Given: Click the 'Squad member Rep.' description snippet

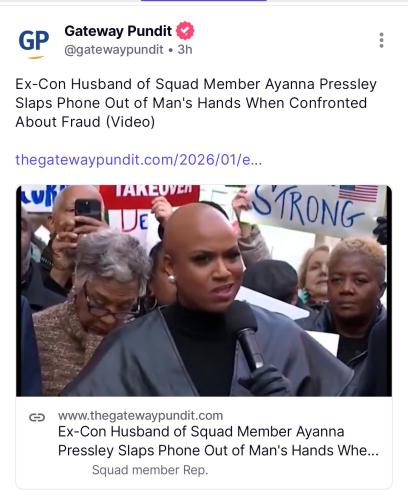Looking at the screenshot, I should pos(150,470).
